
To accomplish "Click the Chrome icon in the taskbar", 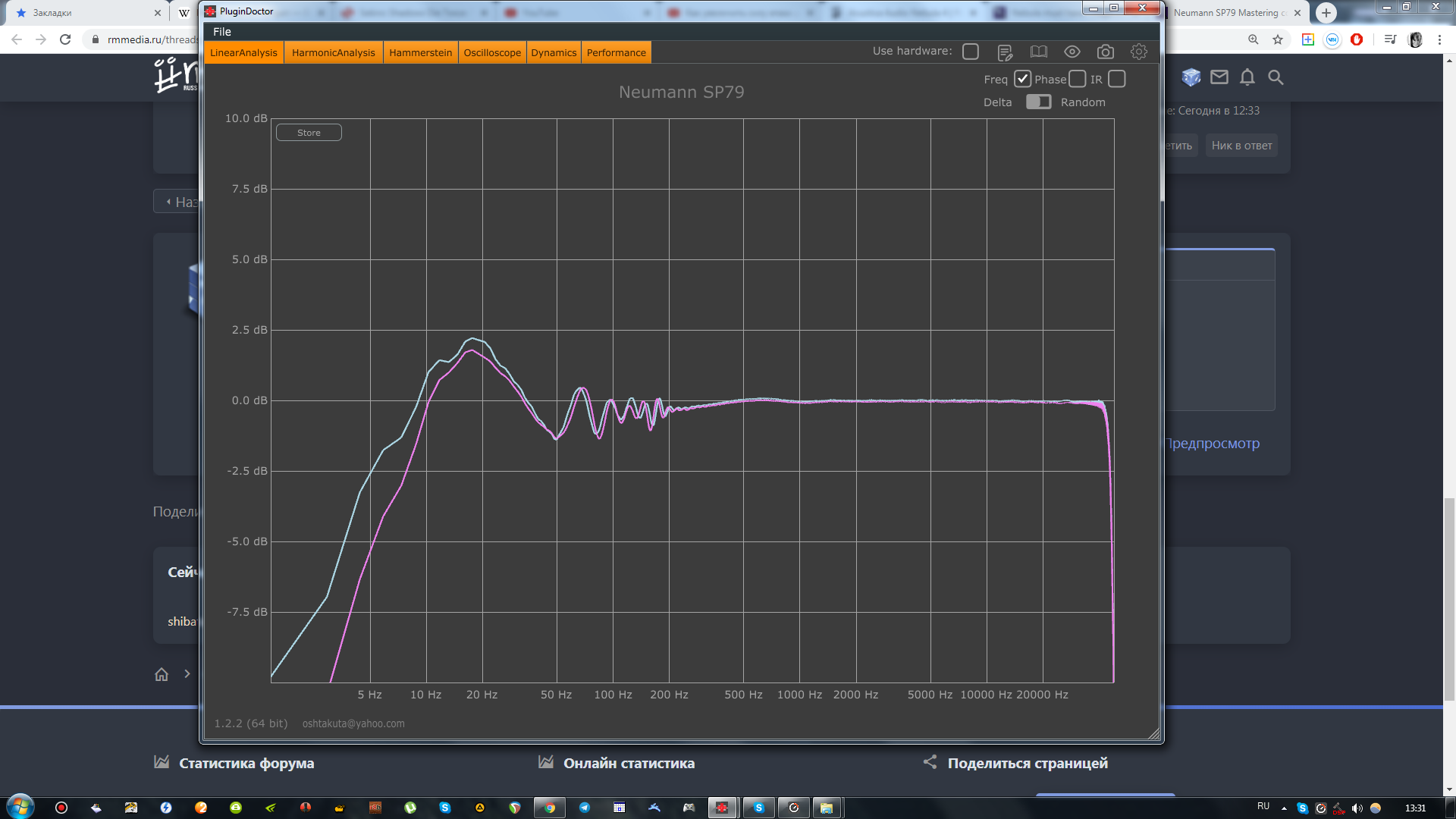I will click(550, 808).
